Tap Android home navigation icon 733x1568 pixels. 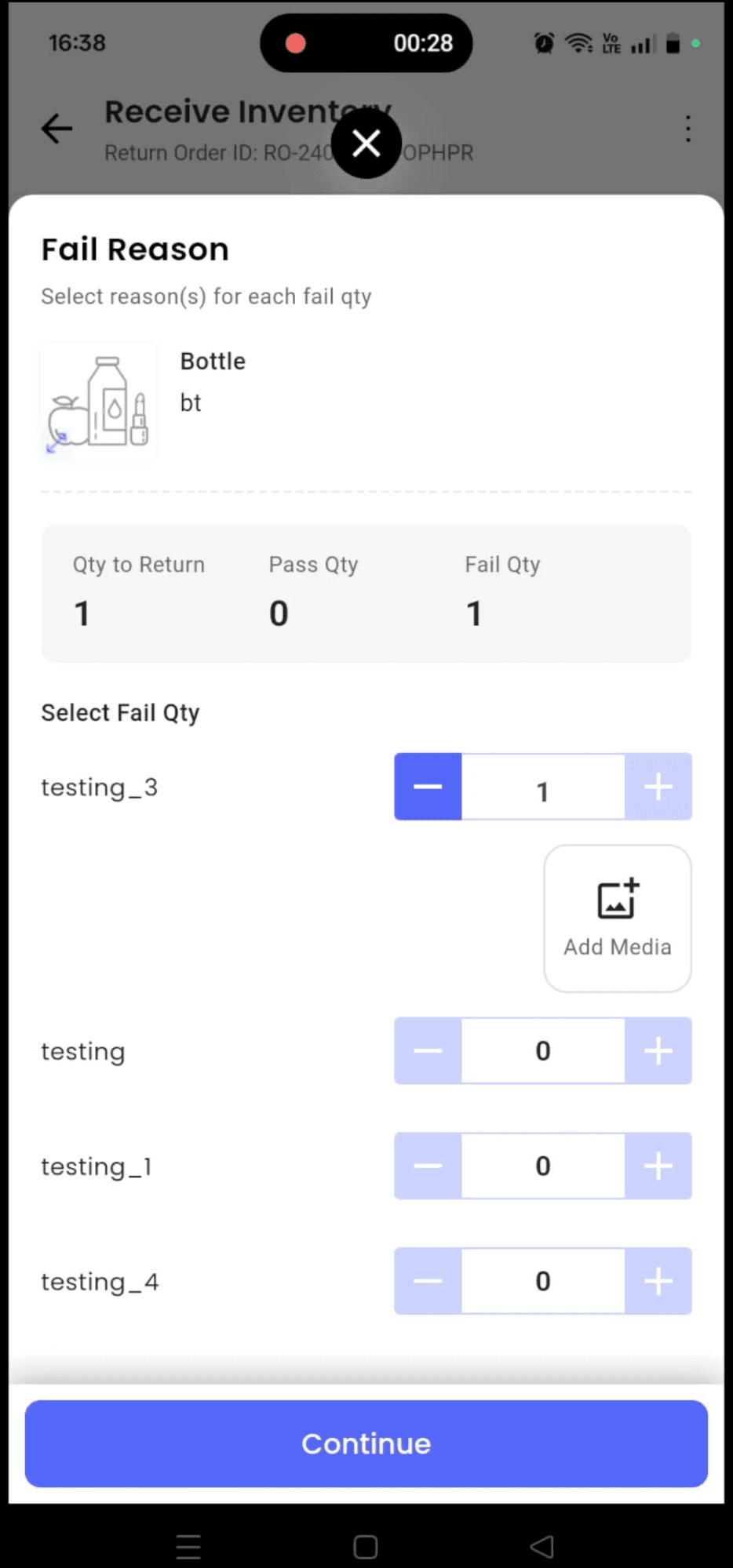366,1547
